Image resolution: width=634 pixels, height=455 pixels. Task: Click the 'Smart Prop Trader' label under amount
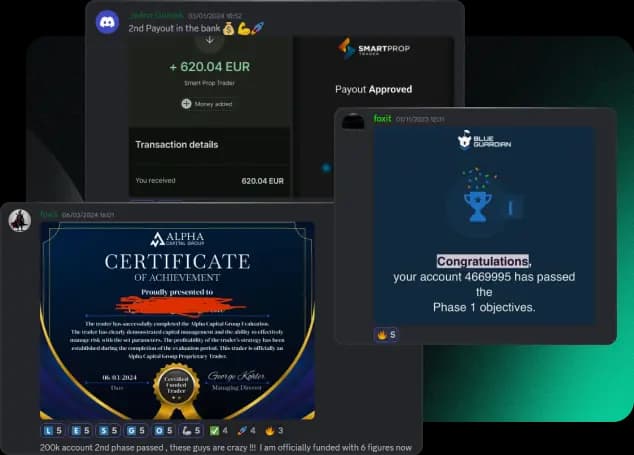(209, 83)
